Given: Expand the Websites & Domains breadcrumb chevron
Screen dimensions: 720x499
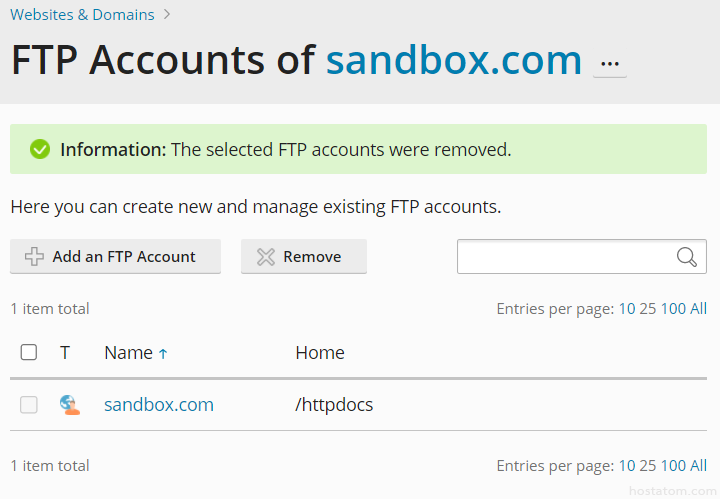Looking at the screenshot, I should coord(167,15).
